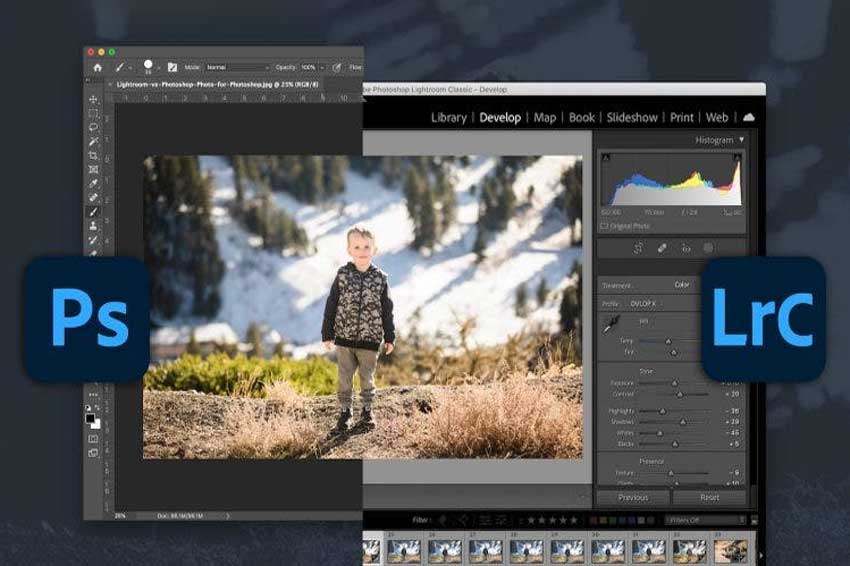The width and height of the screenshot is (850, 566).
Task: Open the Slideshow module
Action: pyautogui.click(x=632, y=117)
